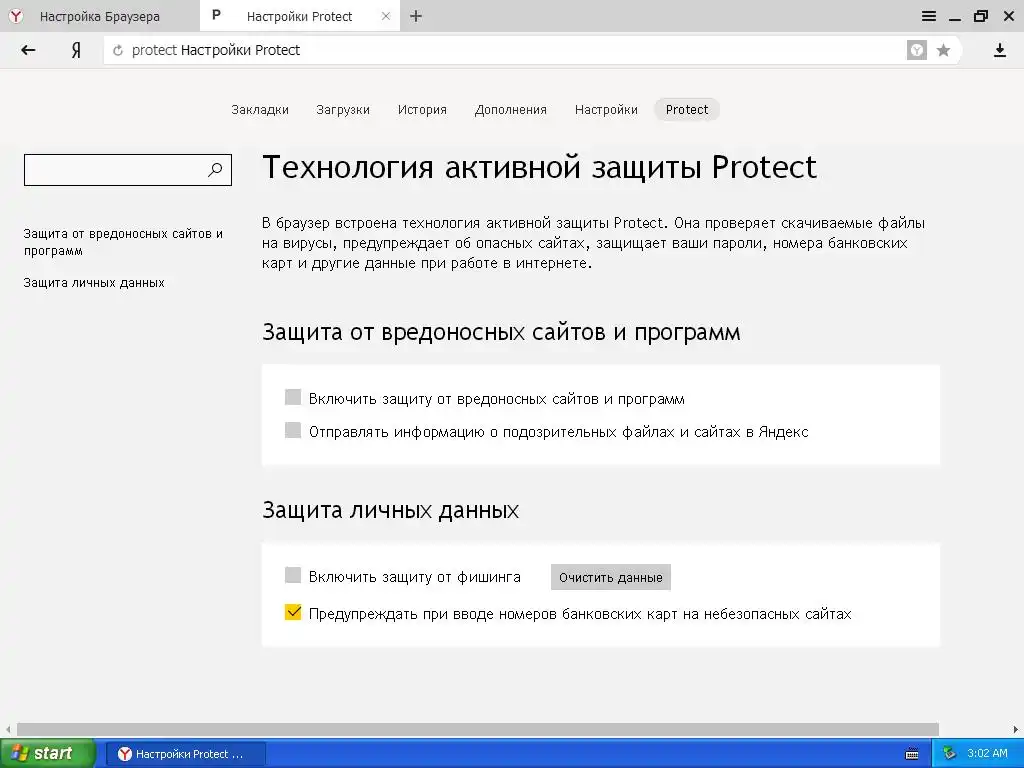Open the Windows start menu
1024x768 pixels.
point(48,754)
